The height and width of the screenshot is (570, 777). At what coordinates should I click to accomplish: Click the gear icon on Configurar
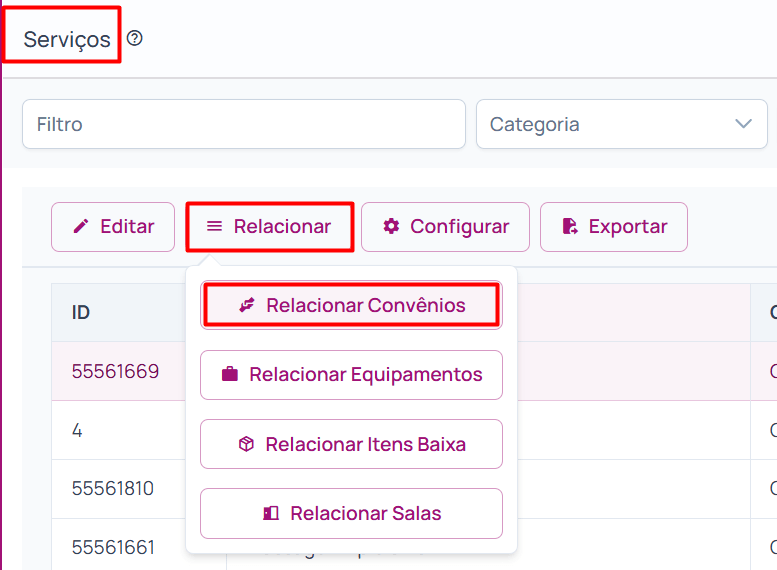(391, 226)
